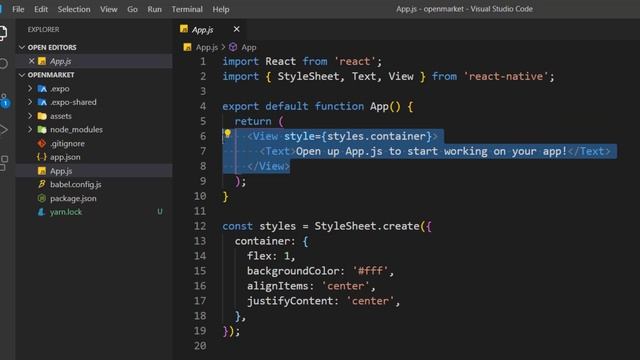Open Run and Debug view

pos(3,130)
